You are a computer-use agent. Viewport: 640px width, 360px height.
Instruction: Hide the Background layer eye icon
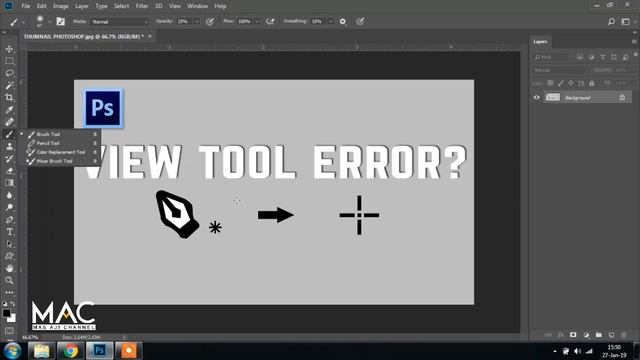536,98
